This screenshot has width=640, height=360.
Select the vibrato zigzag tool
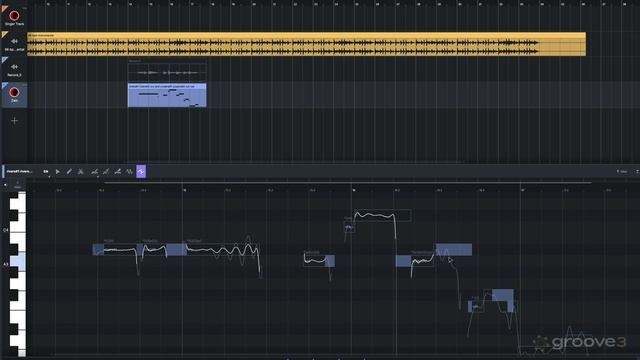129,172
